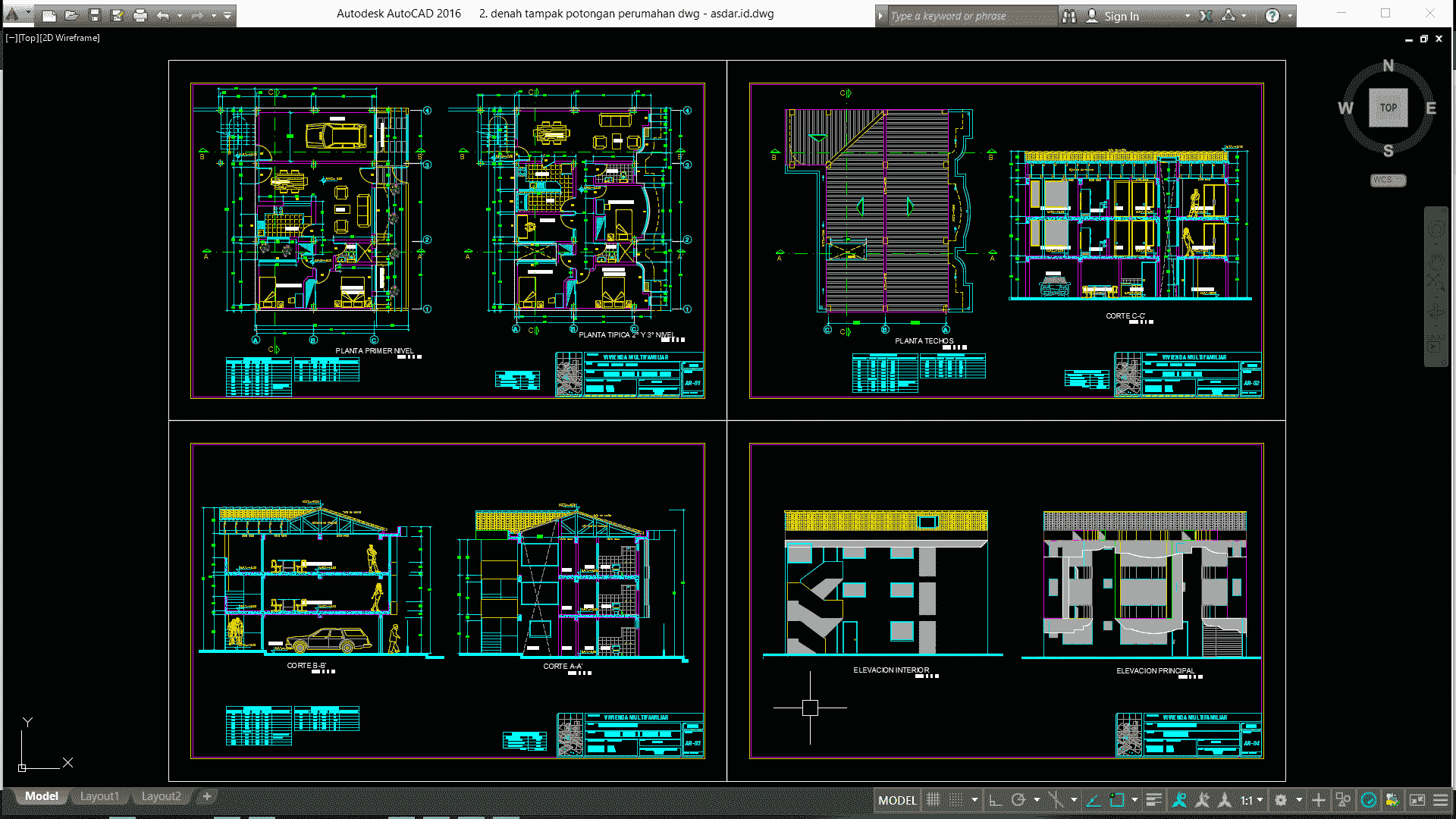Click TOP face of the ViewCube
Viewport: 1456px width, 819px height.
tap(1388, 108)
